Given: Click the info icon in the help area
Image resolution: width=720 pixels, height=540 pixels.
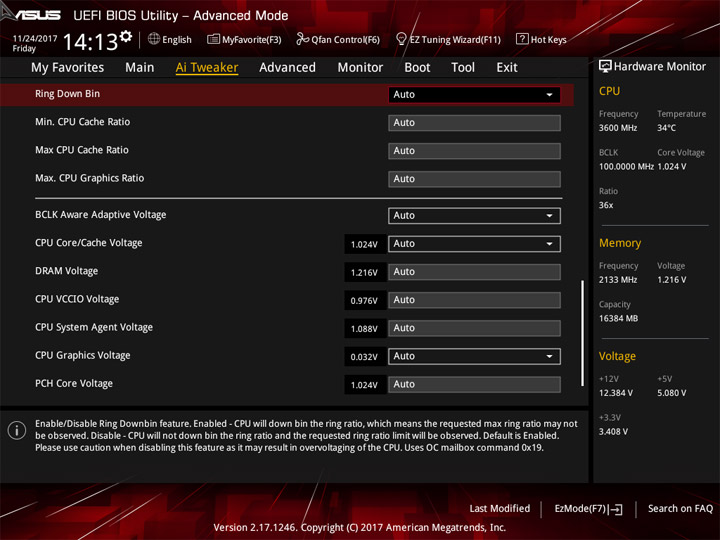Looking at the screenshot, I should [17, 430].
